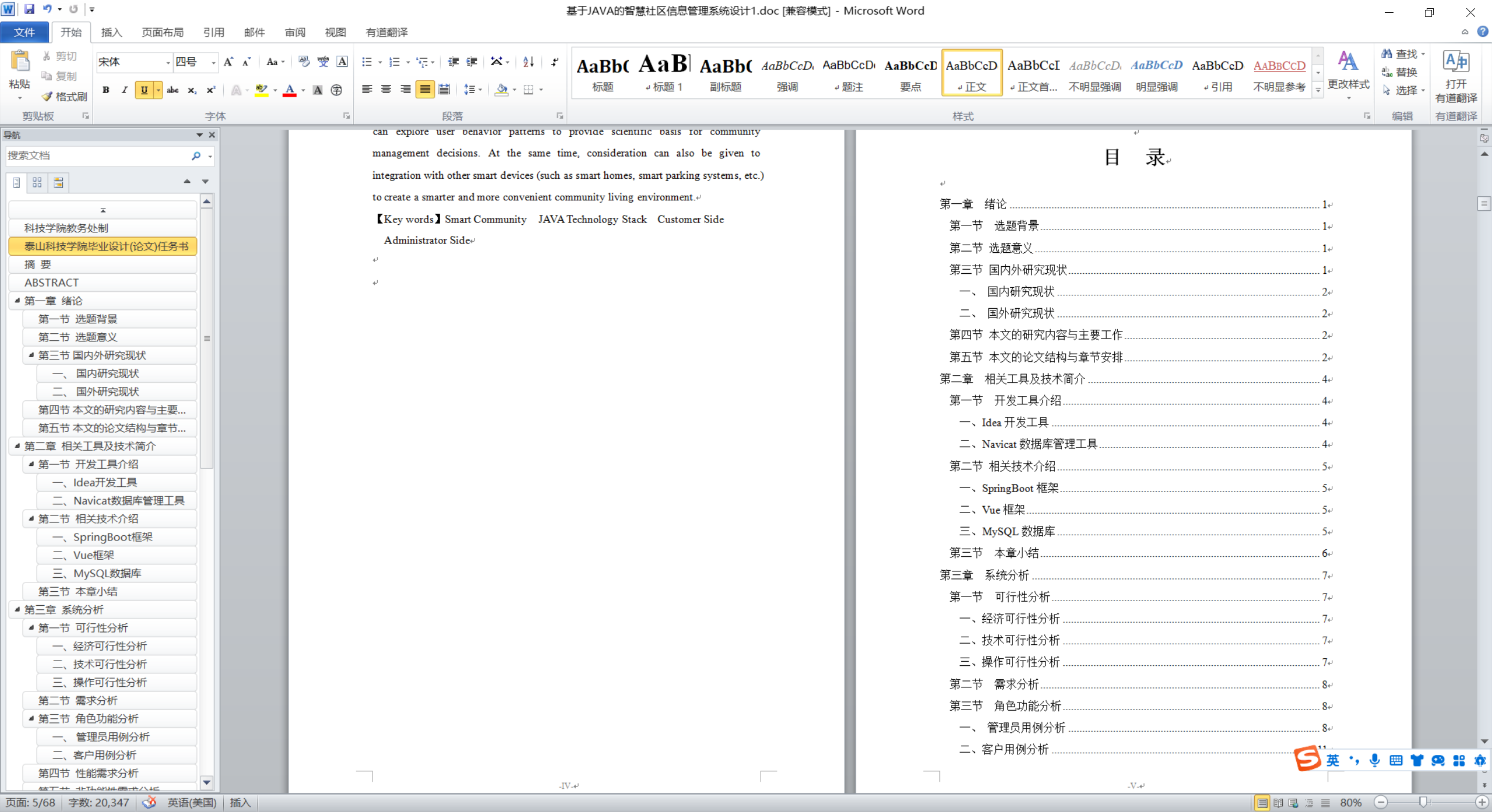
Task: Toggle Superscript formatting
Action: pyautogui.click(x=210, y=90)
